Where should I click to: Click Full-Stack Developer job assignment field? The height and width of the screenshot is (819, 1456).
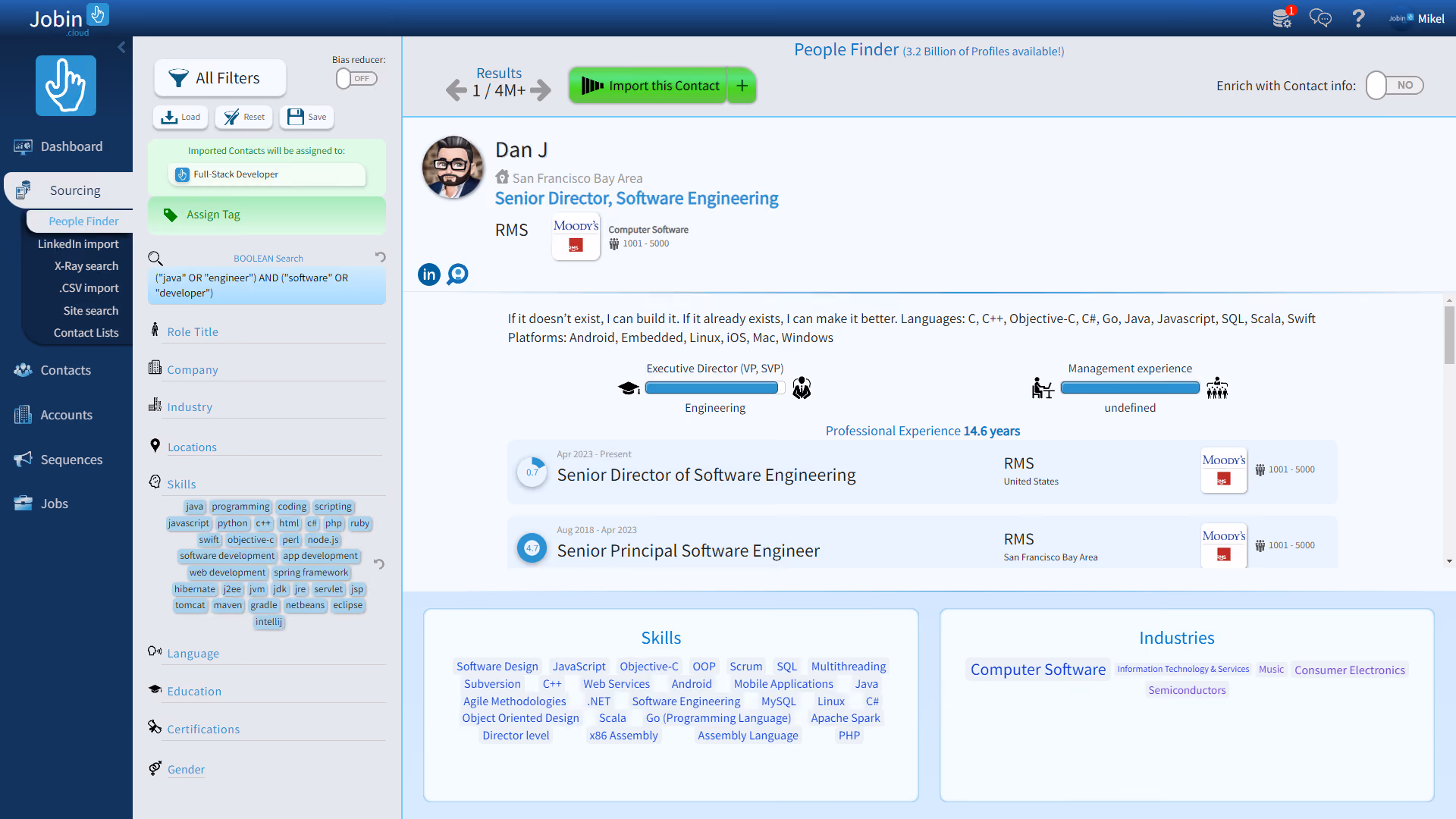[x=267, y=174]
